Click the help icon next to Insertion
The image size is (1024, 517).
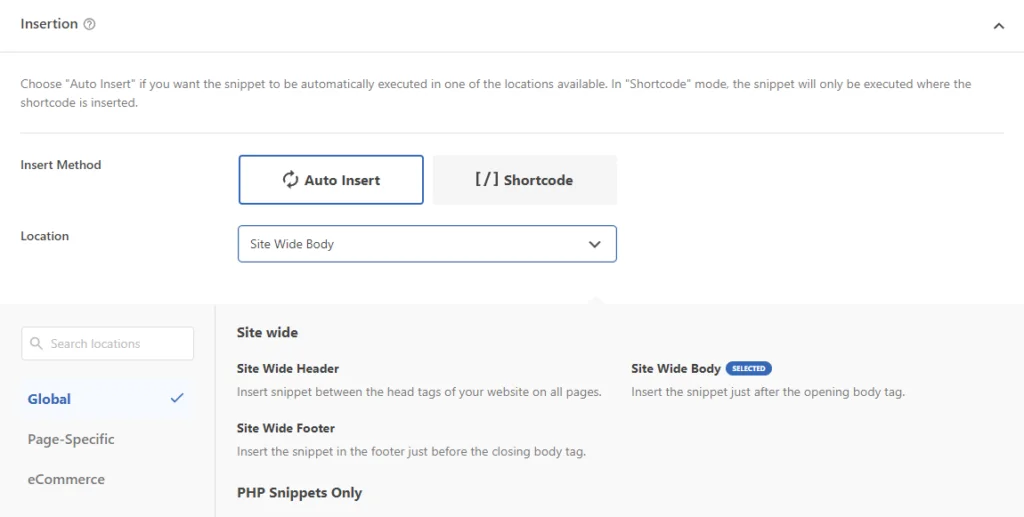point(90,24)
